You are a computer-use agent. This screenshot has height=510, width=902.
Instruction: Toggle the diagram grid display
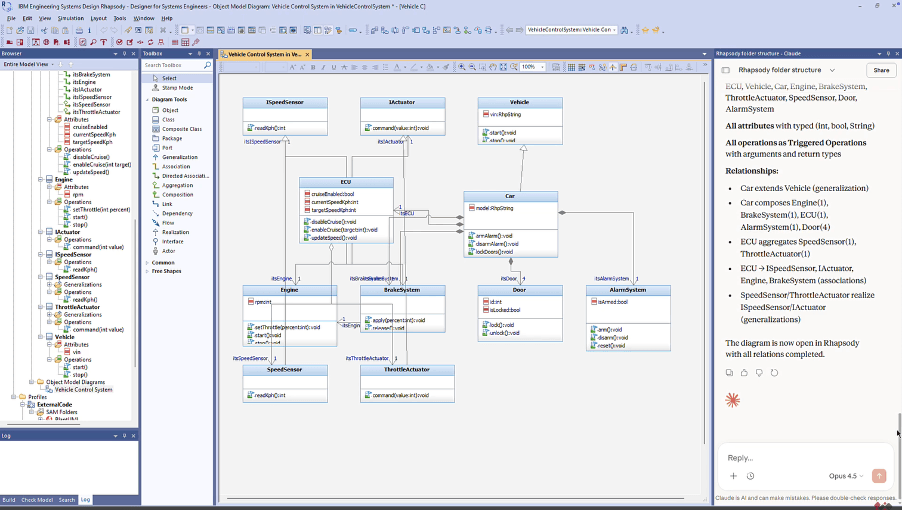[x=571, y=67]
